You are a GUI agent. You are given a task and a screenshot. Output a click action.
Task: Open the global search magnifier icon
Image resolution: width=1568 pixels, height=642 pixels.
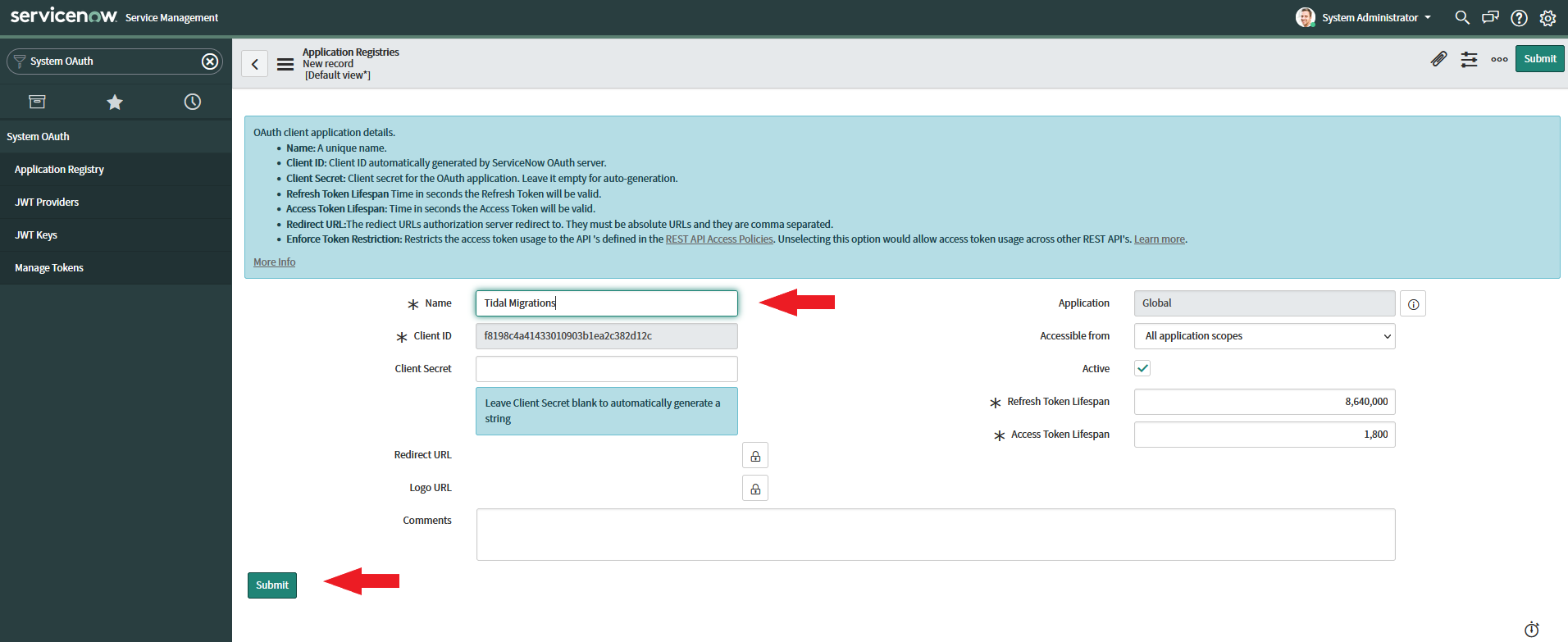[x=1461, y=17]
